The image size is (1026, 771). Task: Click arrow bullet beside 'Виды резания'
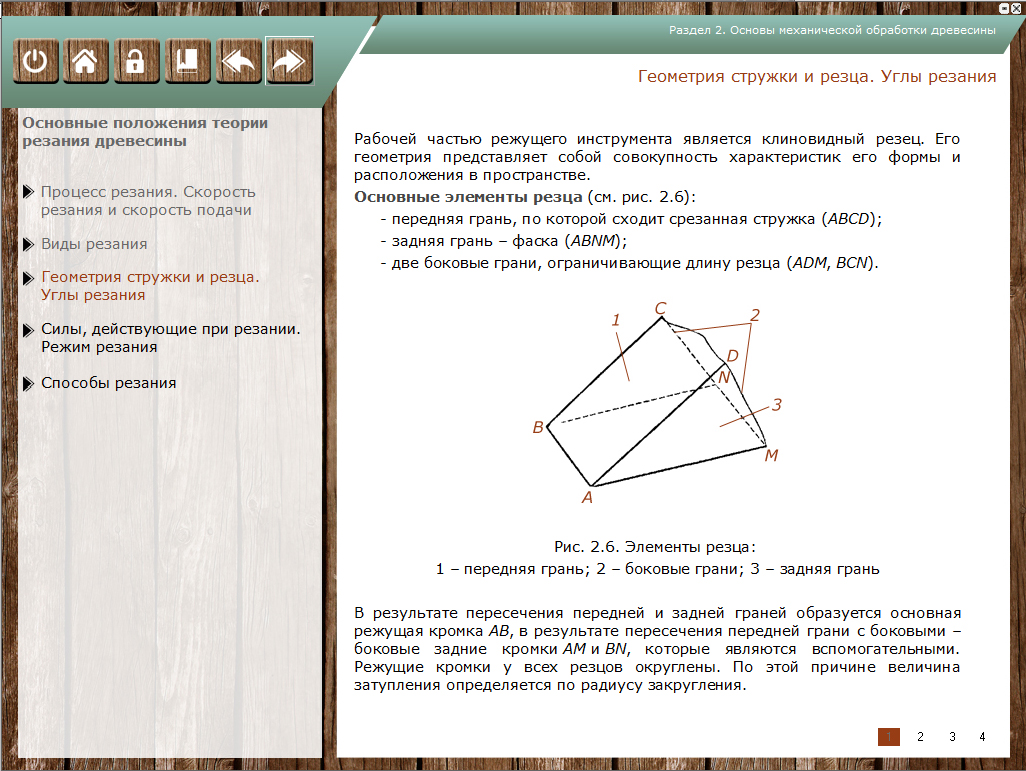[x=28, y=244]
